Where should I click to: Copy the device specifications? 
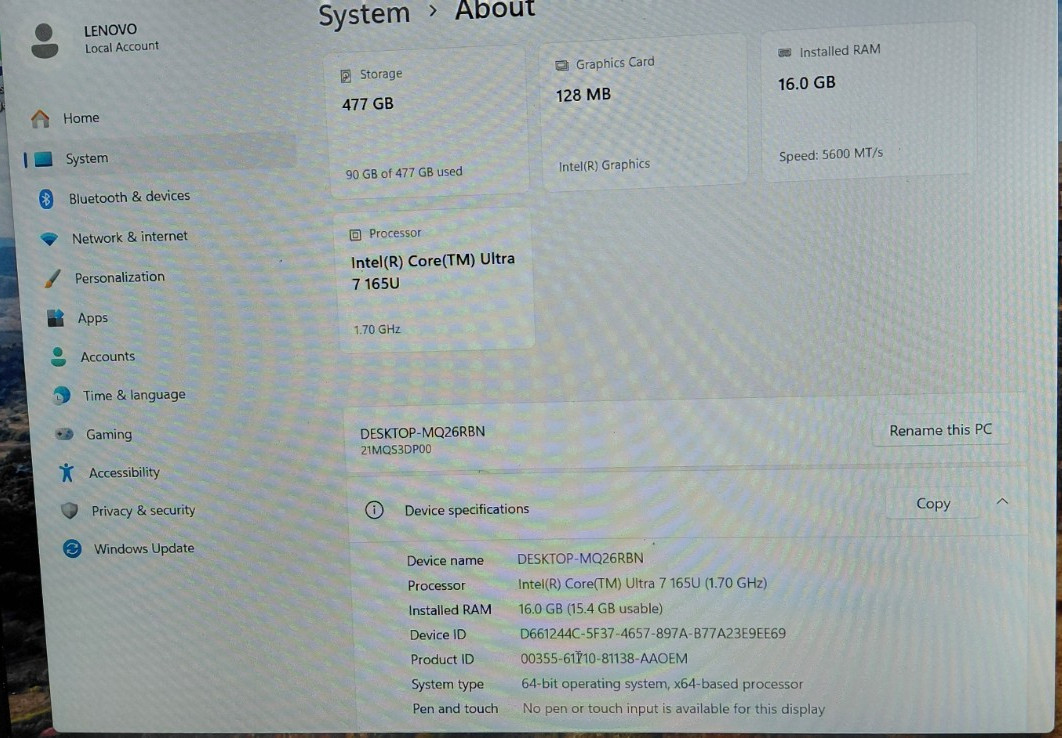tap(933, 504)
